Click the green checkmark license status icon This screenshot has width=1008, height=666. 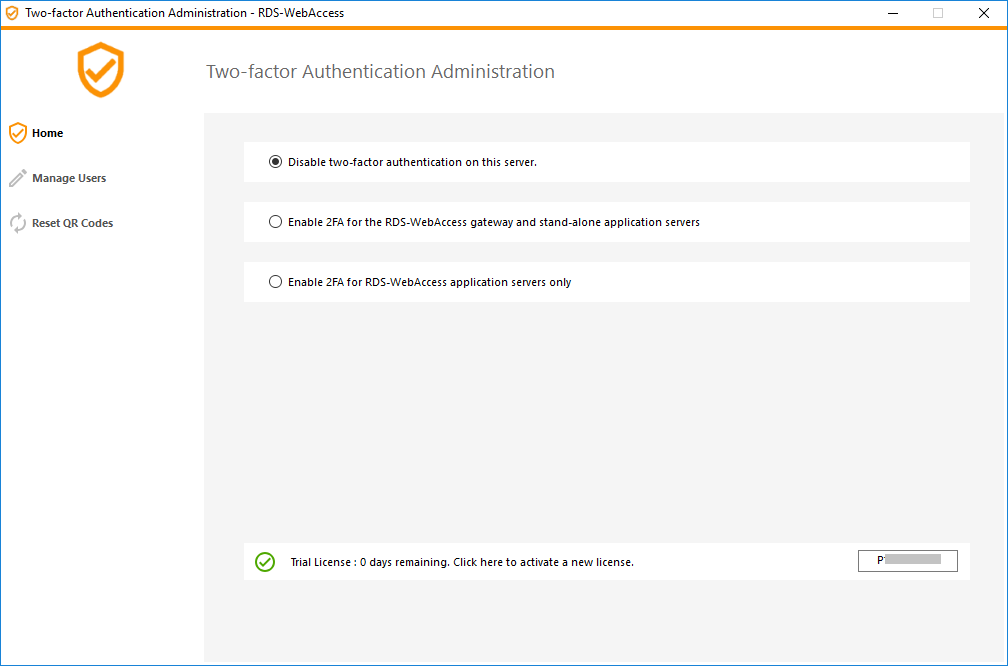pyautogui.click(x=265, y=562)
